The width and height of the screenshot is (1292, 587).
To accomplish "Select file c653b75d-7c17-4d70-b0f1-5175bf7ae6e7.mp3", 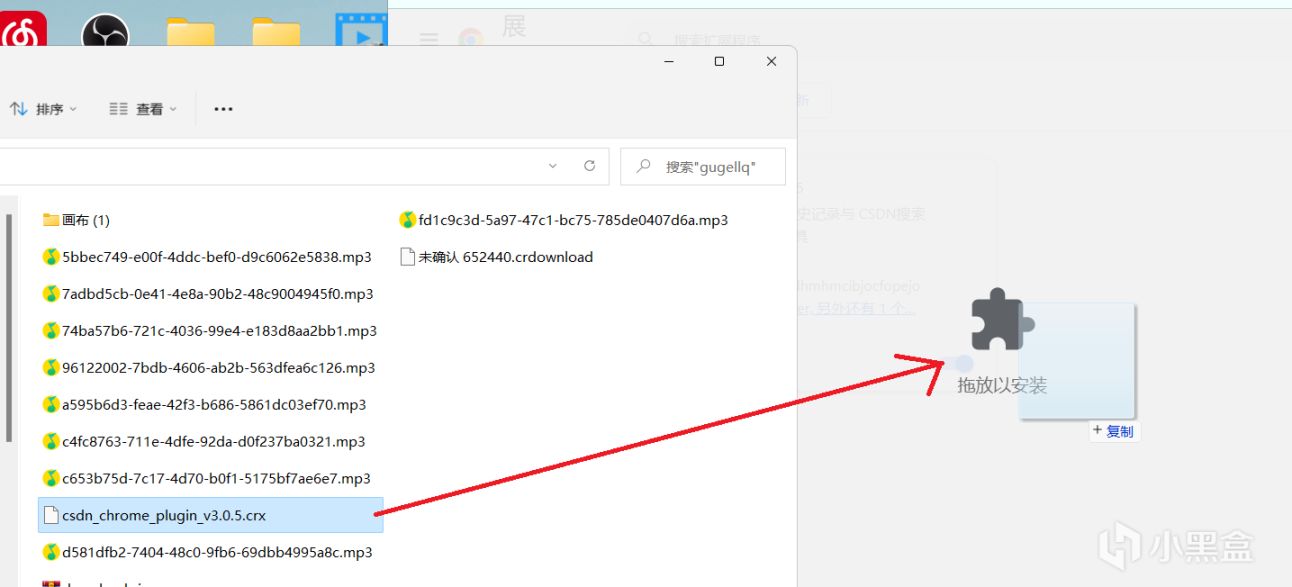I will (x=207, y=479).
